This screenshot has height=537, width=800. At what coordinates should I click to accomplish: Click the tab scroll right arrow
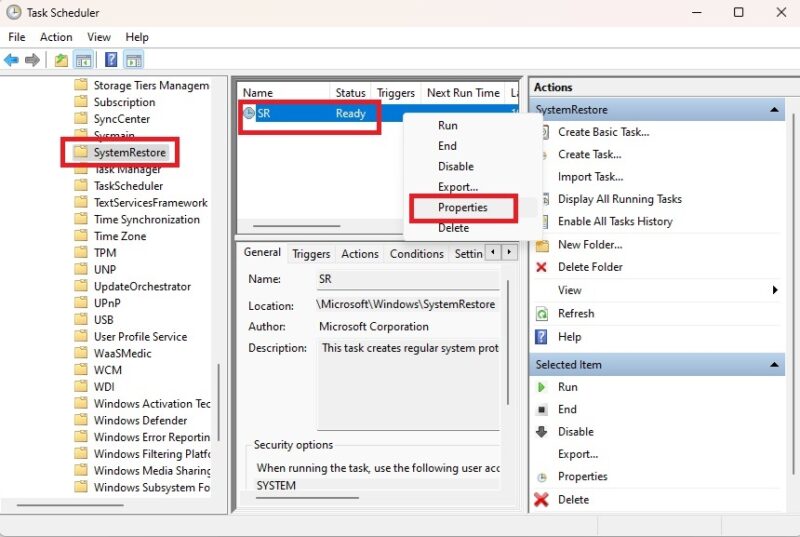509,252
